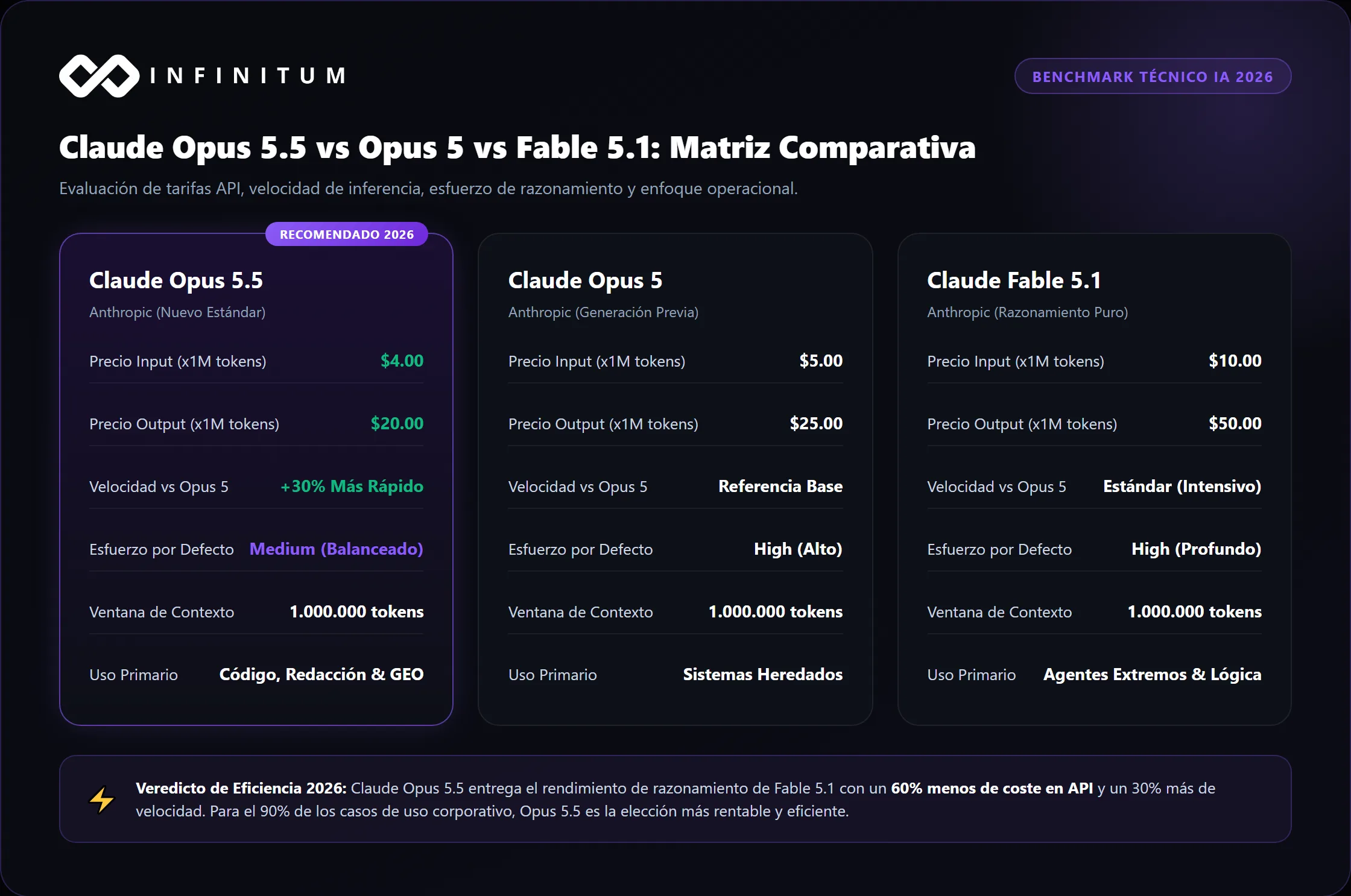1351x896 pixels.
Task: Click Uso Primario label in Opus 5 card
Action: [552, 675]
